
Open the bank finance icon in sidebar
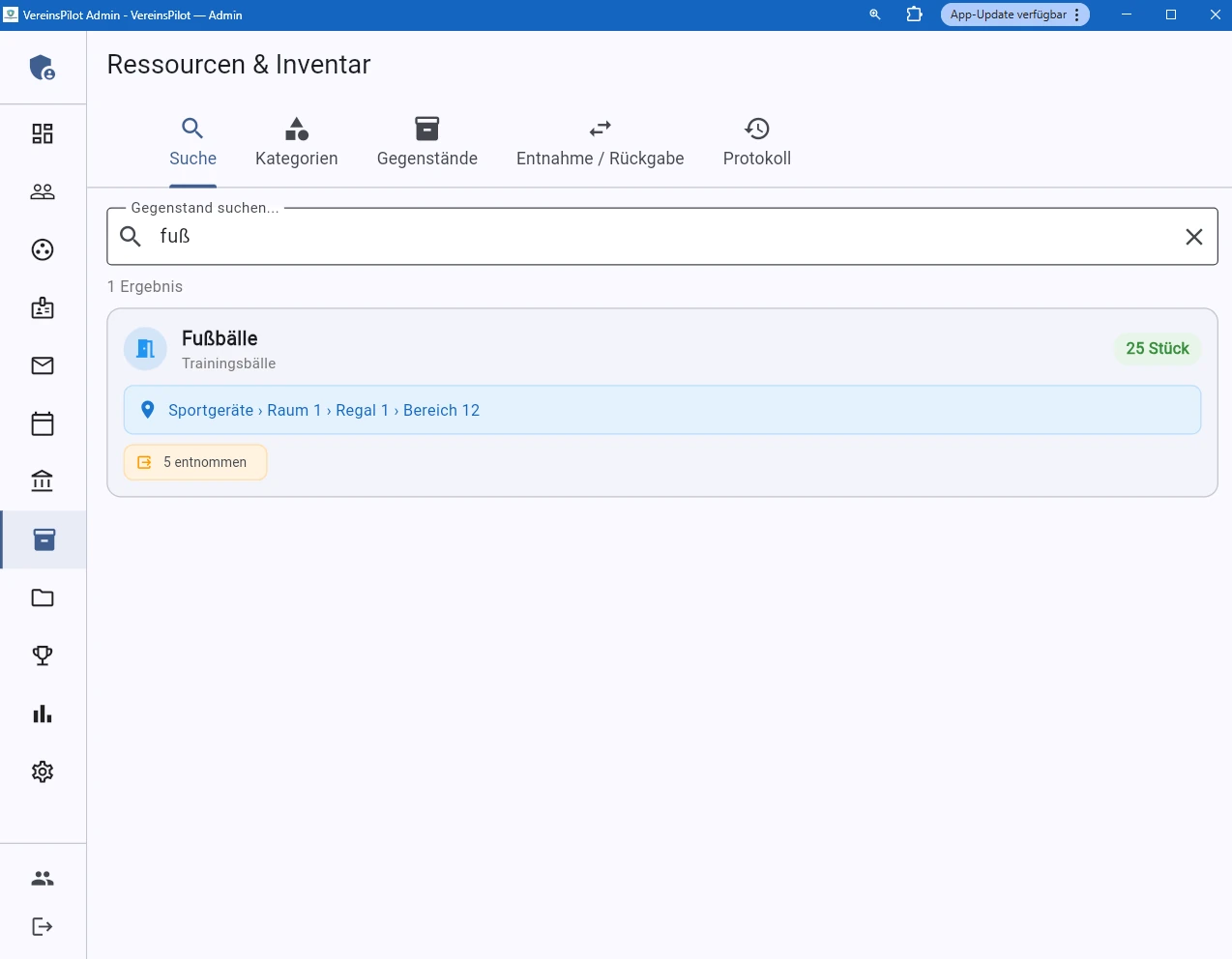pos(43,480)
